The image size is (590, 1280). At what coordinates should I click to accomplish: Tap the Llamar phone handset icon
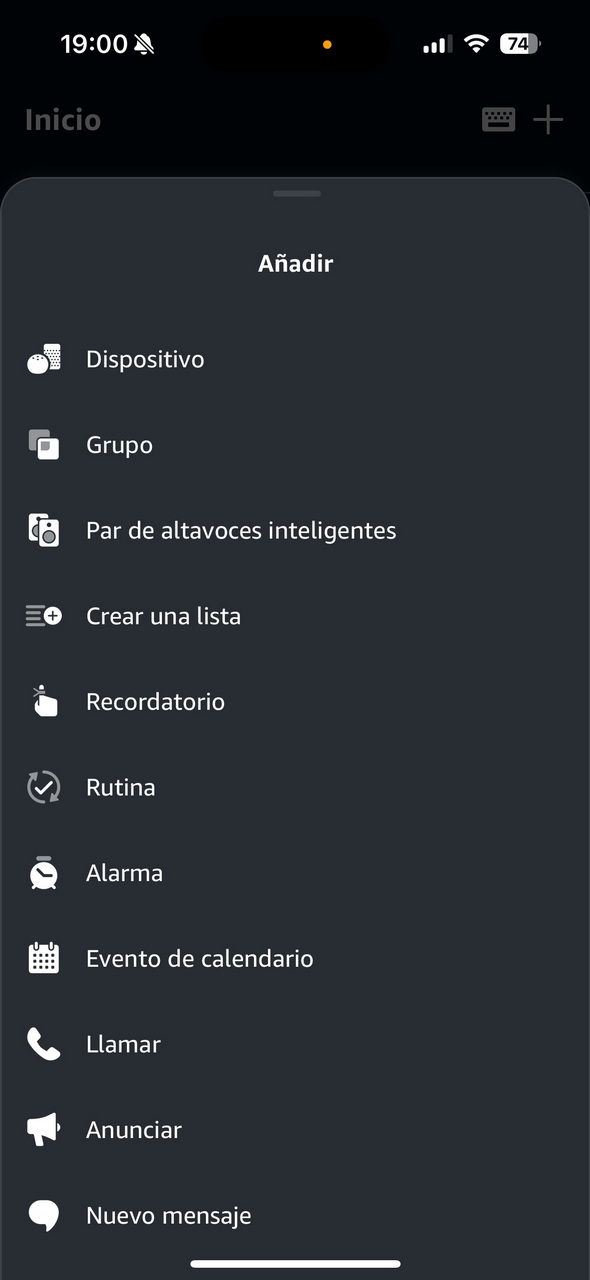[44, 1044]
